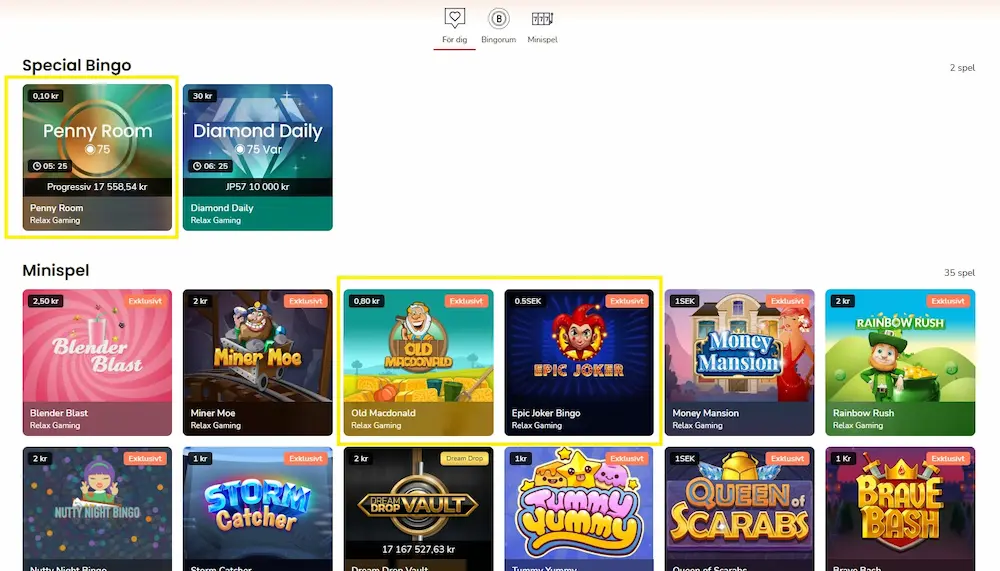Viewport: 1000px width, 571px height.
Task: Launch Epic Joker Bingo game
Action: (x=579, y=362)
